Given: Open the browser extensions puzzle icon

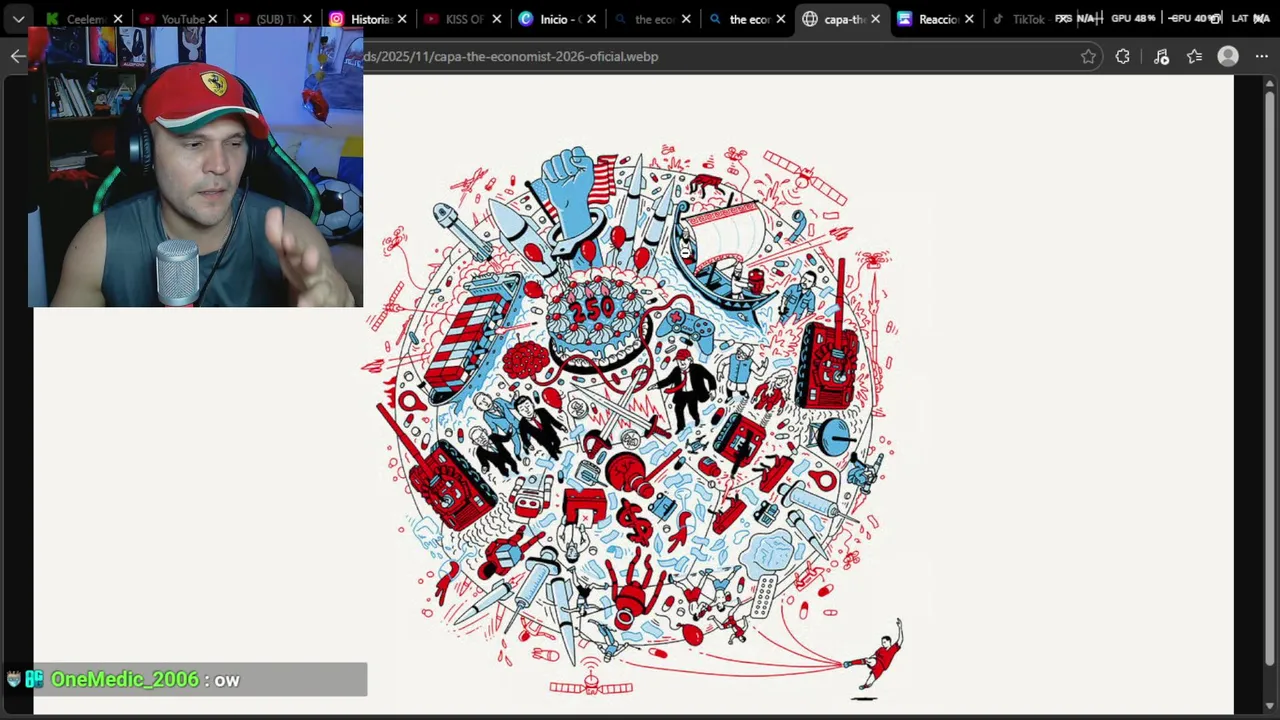Looking at the screenshot, I should [1123, 57].
